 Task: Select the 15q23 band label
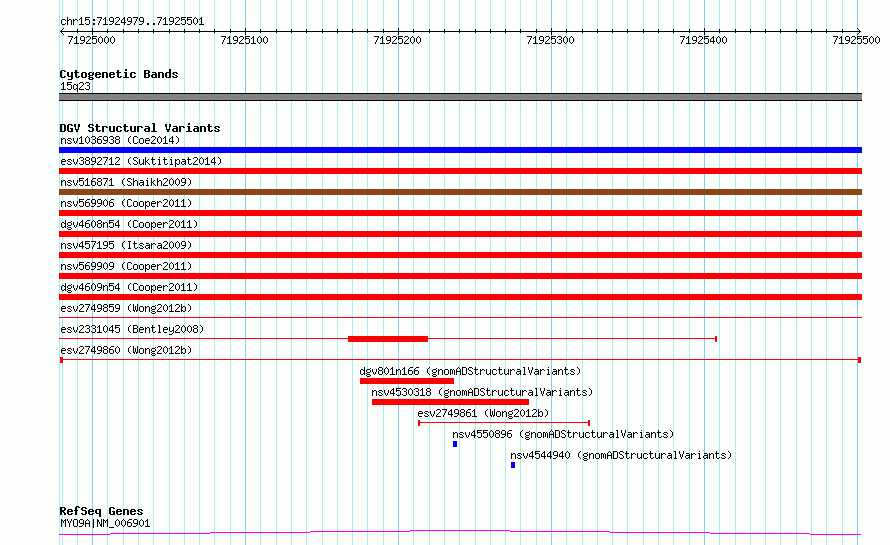(x=75, y=86)
